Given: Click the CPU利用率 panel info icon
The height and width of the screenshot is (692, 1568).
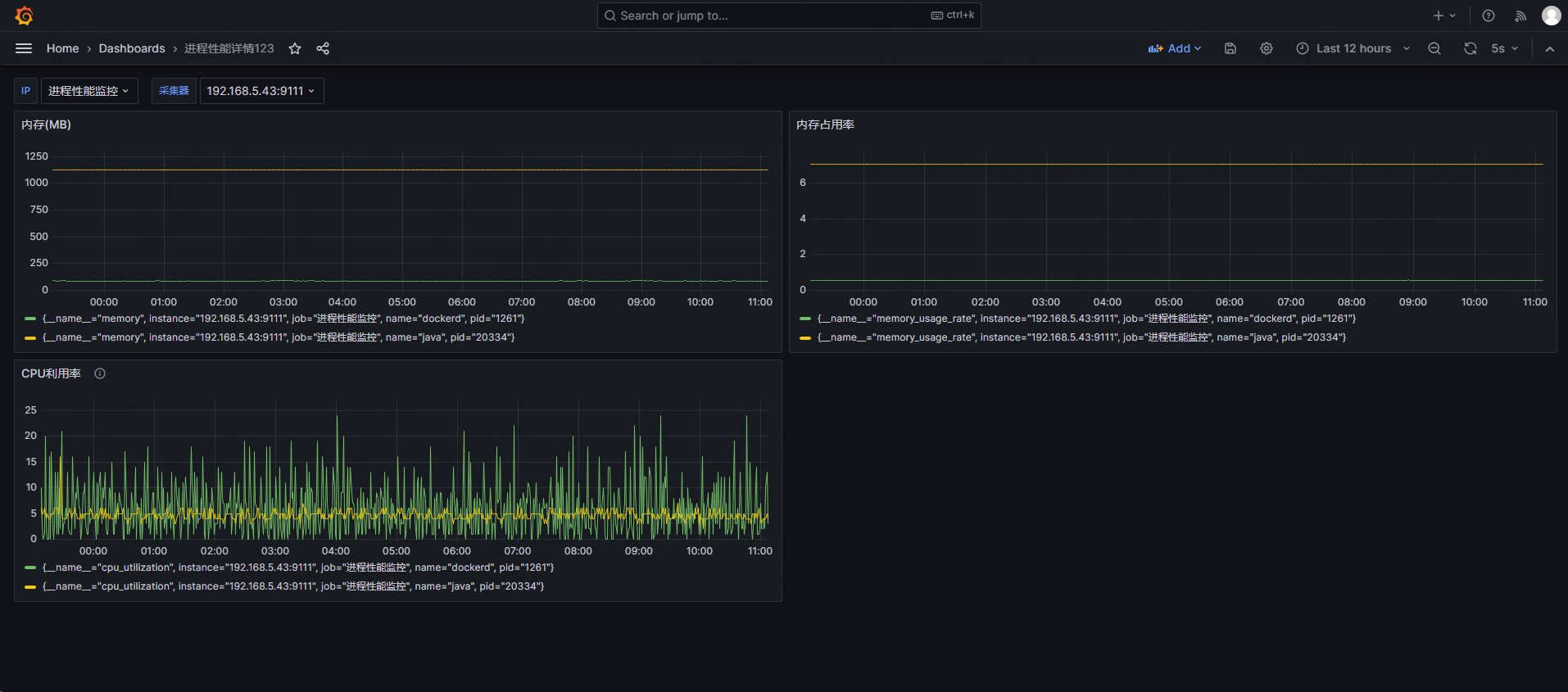Looking at the screenshot, I should (100, 373).
